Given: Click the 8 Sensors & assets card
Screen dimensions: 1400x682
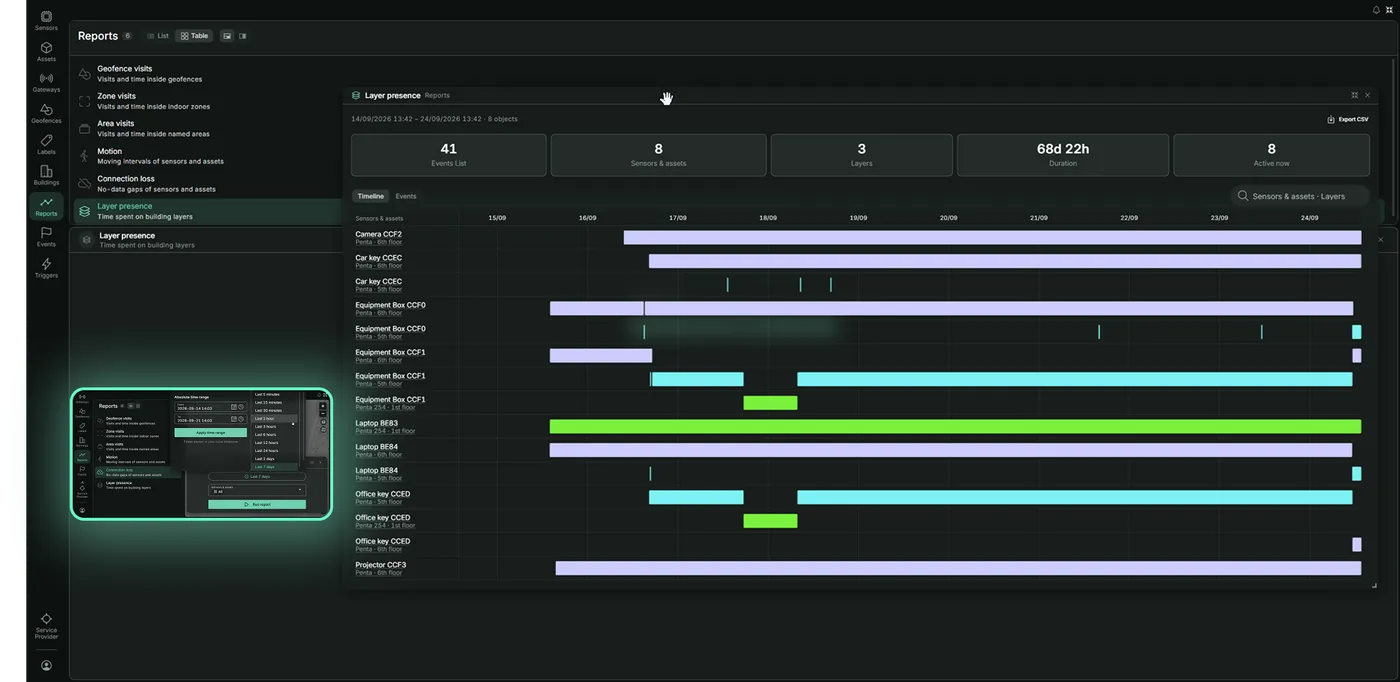Looking at the screenshot, I should point(658,155).
